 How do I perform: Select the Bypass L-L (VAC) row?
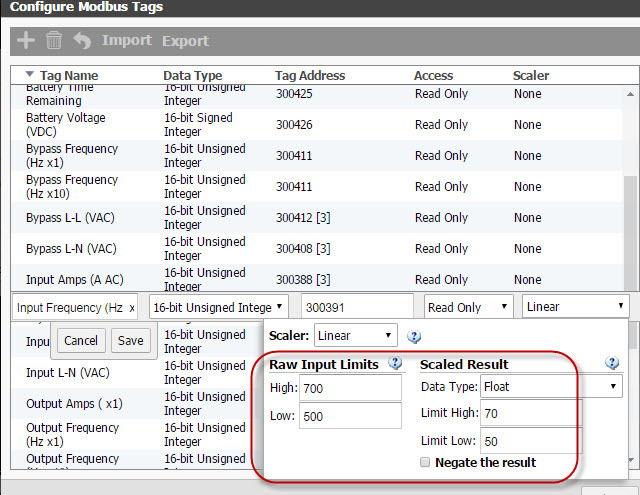[317, 218]
